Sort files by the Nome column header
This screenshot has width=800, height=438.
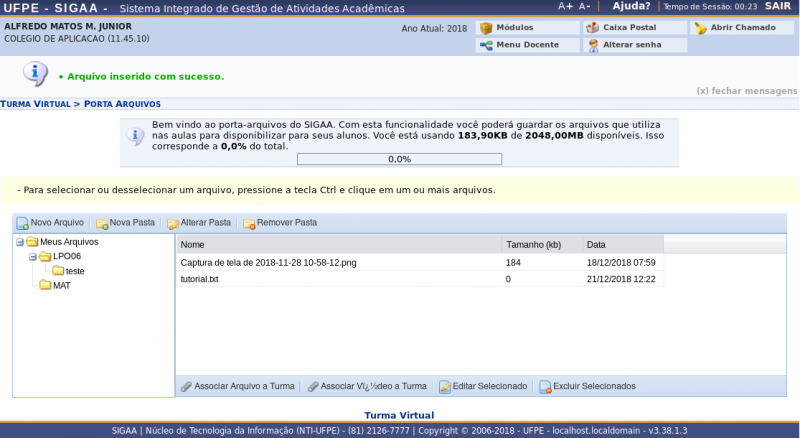point(193,244)
